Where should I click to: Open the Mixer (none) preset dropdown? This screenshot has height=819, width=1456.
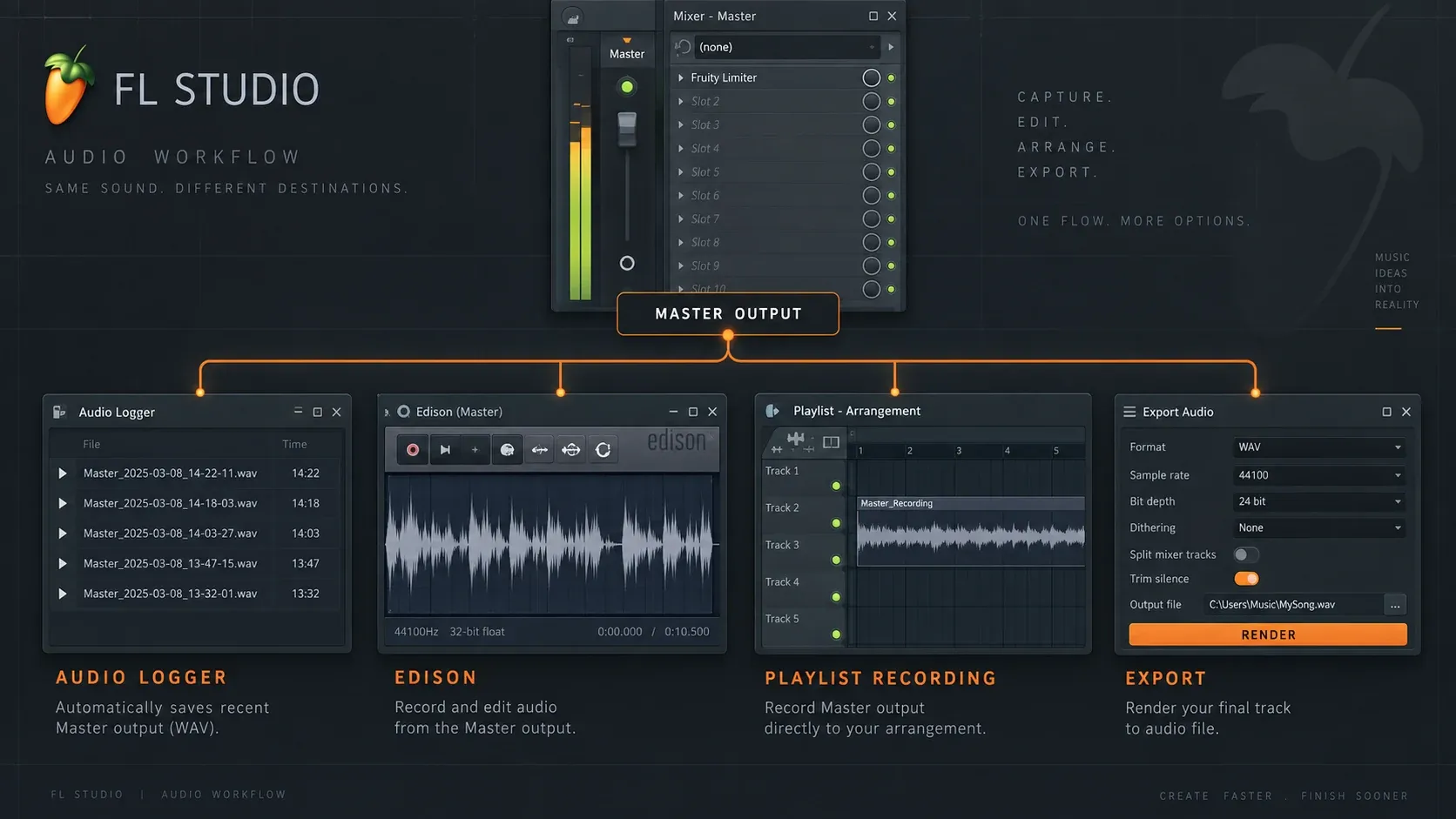(x=787, y=47)
